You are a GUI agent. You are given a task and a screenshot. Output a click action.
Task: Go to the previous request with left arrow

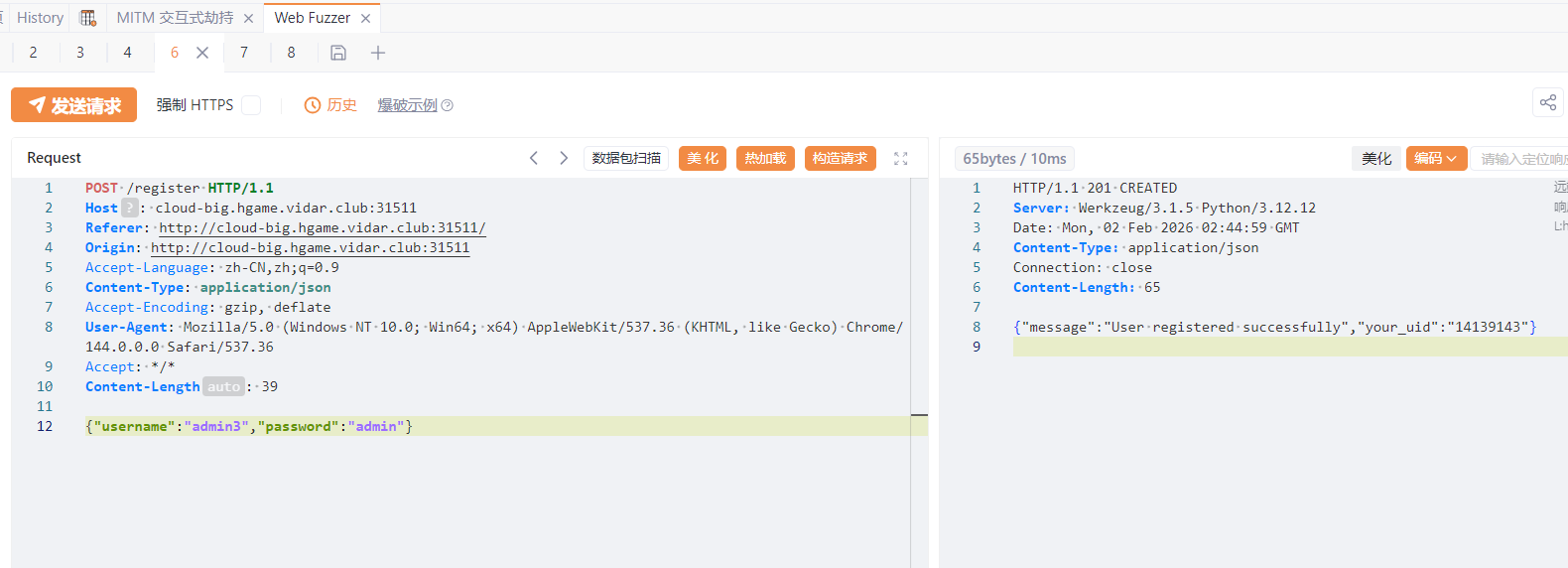pyautogui.click(x=534, y=158)
